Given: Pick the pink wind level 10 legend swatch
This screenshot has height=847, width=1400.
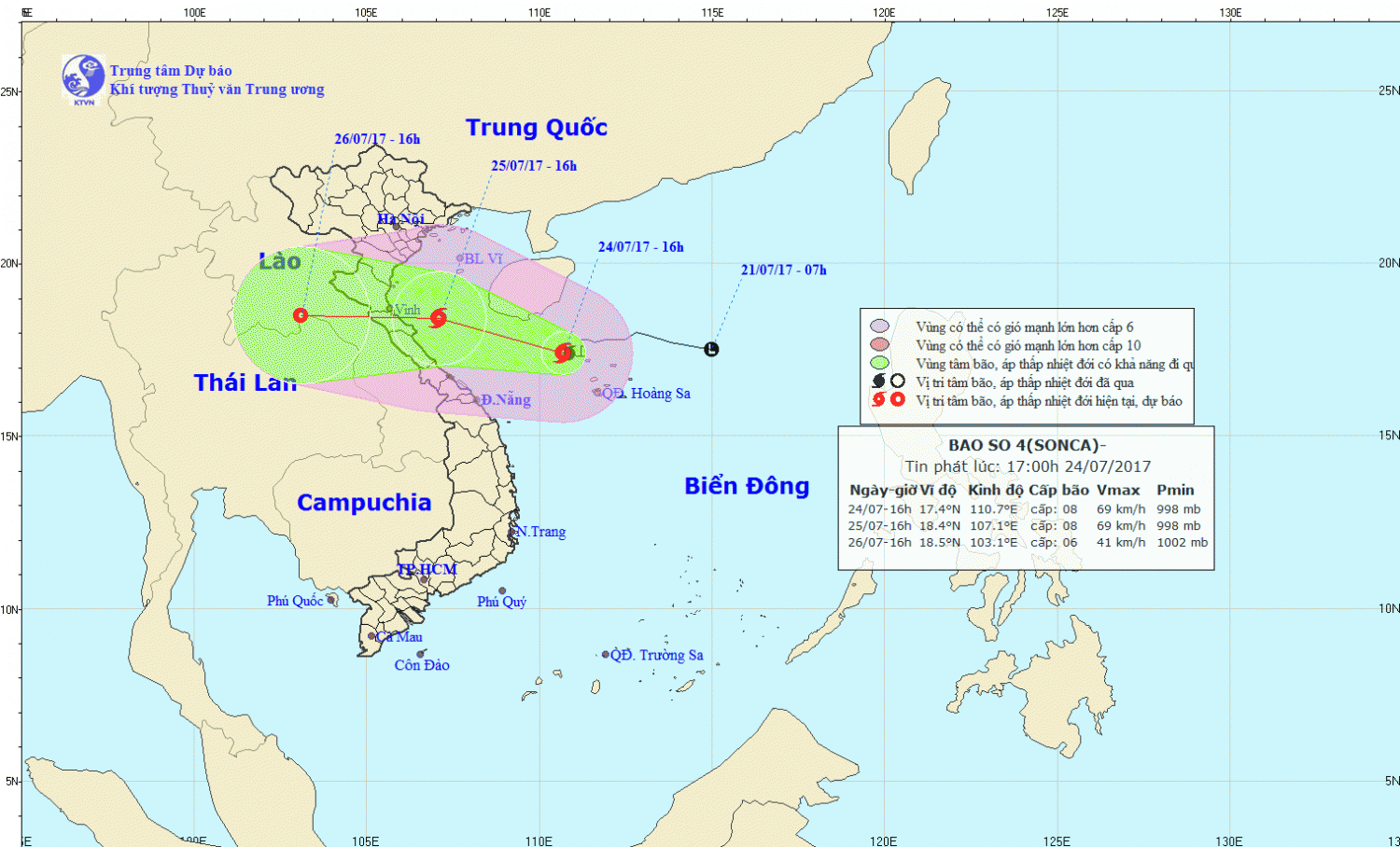Looking at the screenshot, I should pyautogui.click(x=879, y=344).
